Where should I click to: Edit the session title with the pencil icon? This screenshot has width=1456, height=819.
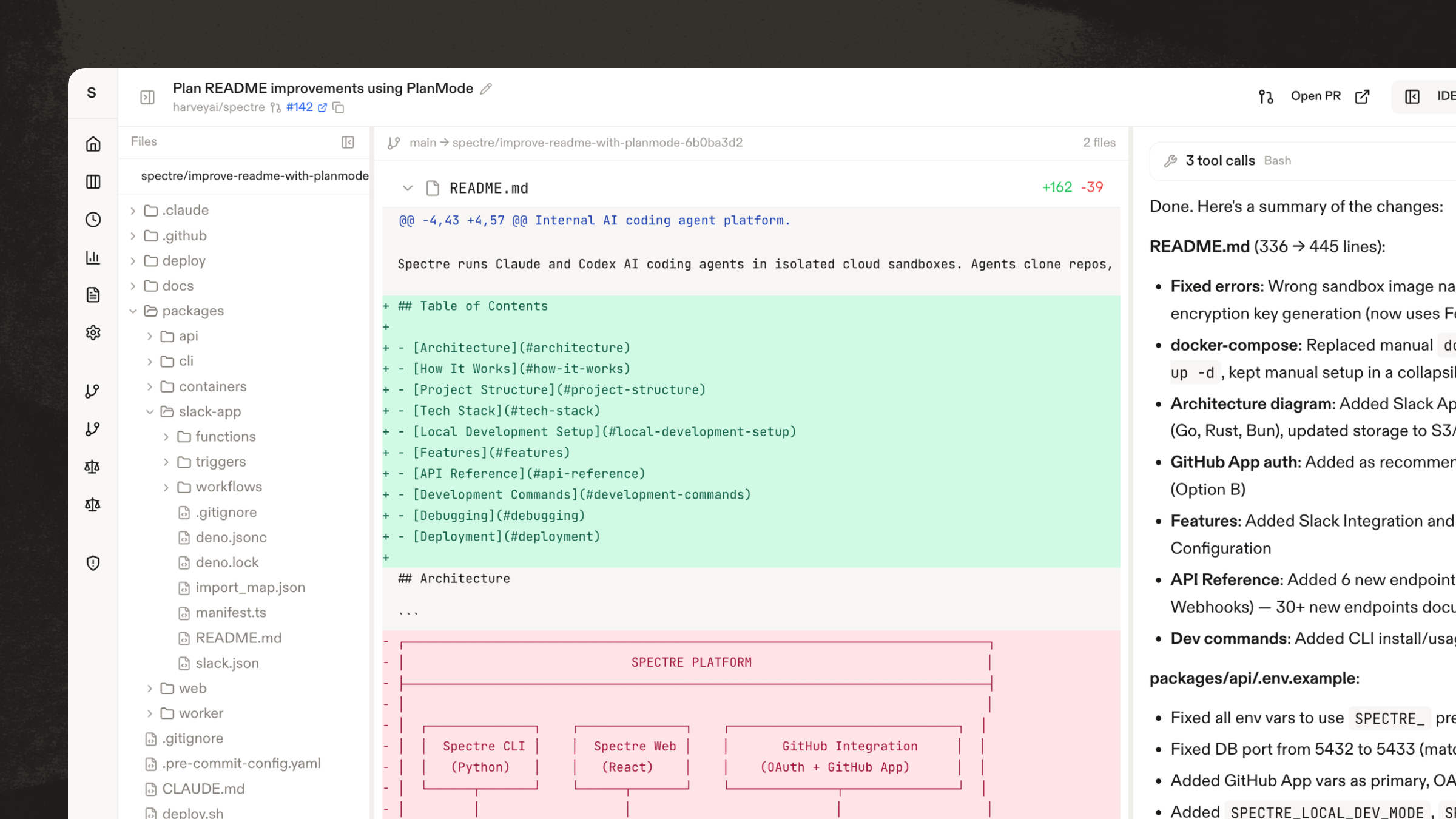tap(486, 89)
